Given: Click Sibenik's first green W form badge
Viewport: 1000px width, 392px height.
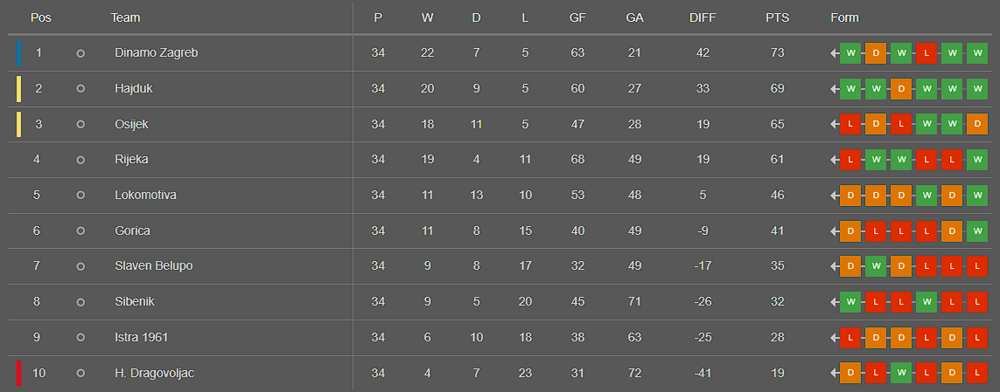Looking at the screenshot, I should [850, 302].
